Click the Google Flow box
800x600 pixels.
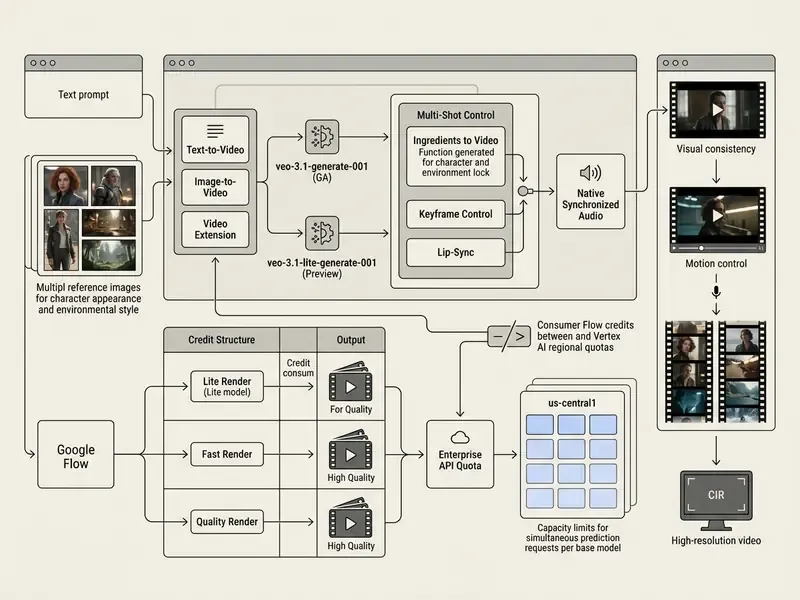point(76,455)
